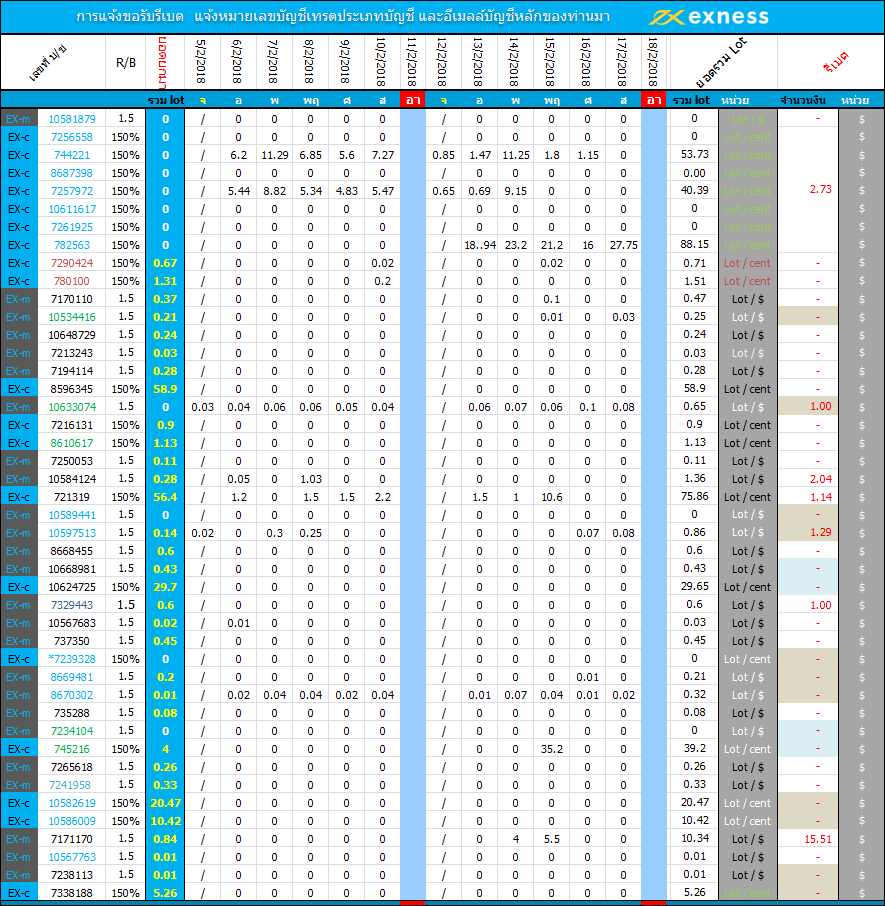The height and width of the screenshot is (906, 885).
Task: Click account number 10584124
Action: pyautogui.click(x=72, y=479)
